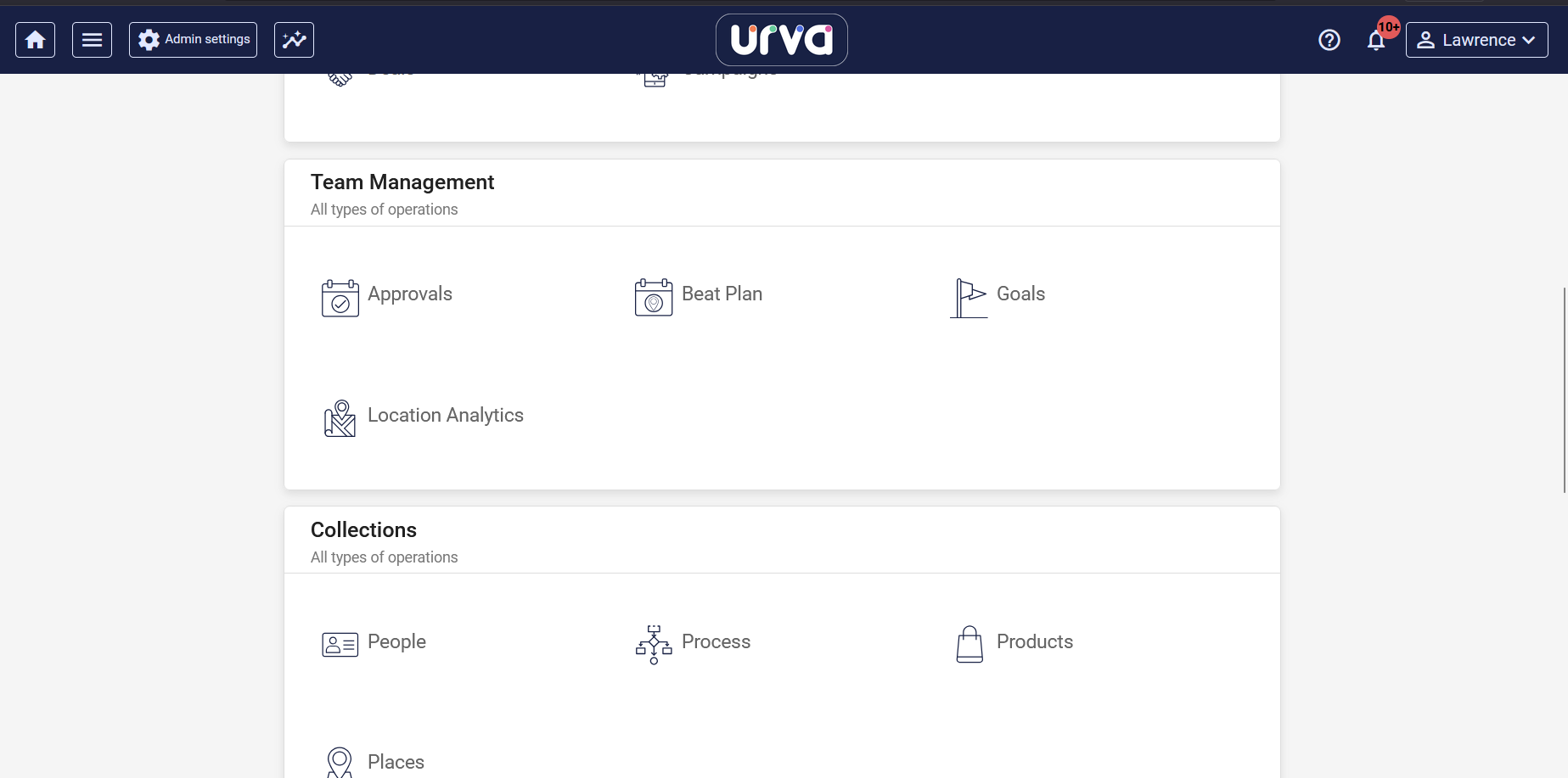
Task: Open the Beat Plan link
Action: tap(722, 294)
